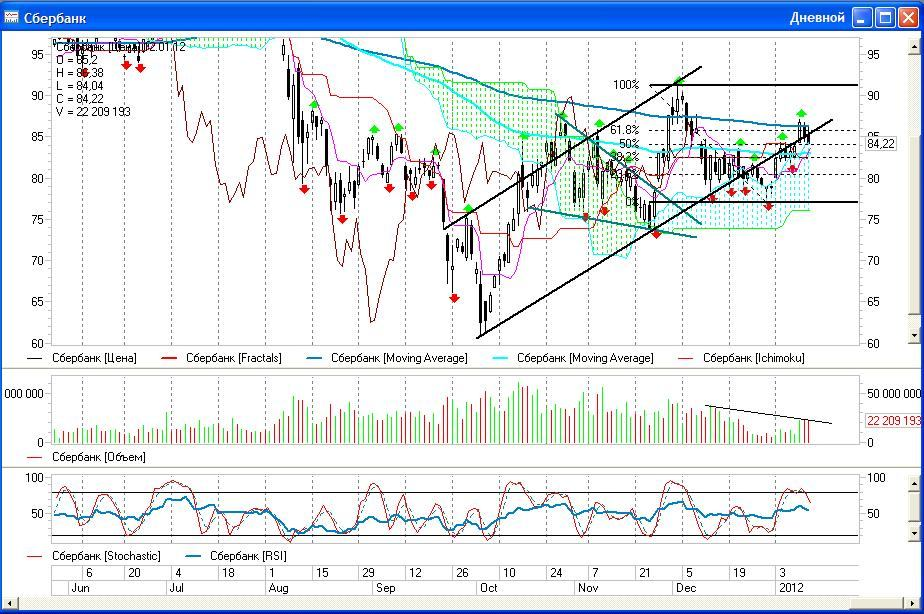Click the Dec month label on time axis
The height and width of the screenshot is (614, 924).
(x=686, y=587)
